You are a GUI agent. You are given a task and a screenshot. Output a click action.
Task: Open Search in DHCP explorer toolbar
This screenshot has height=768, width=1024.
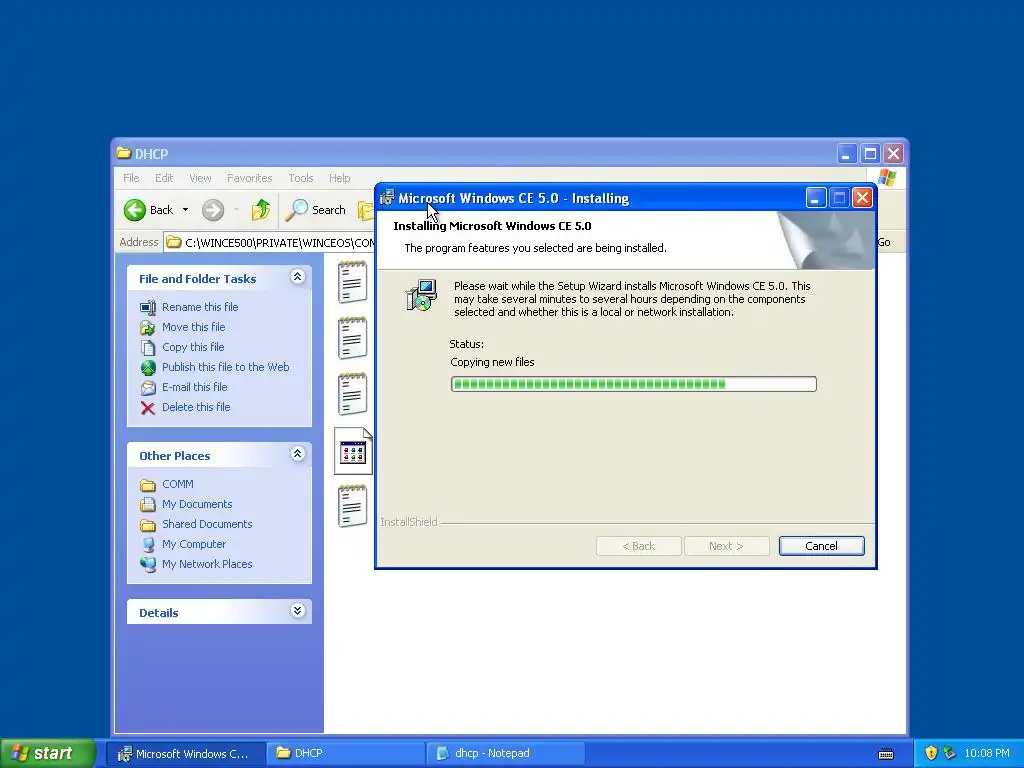315,210
